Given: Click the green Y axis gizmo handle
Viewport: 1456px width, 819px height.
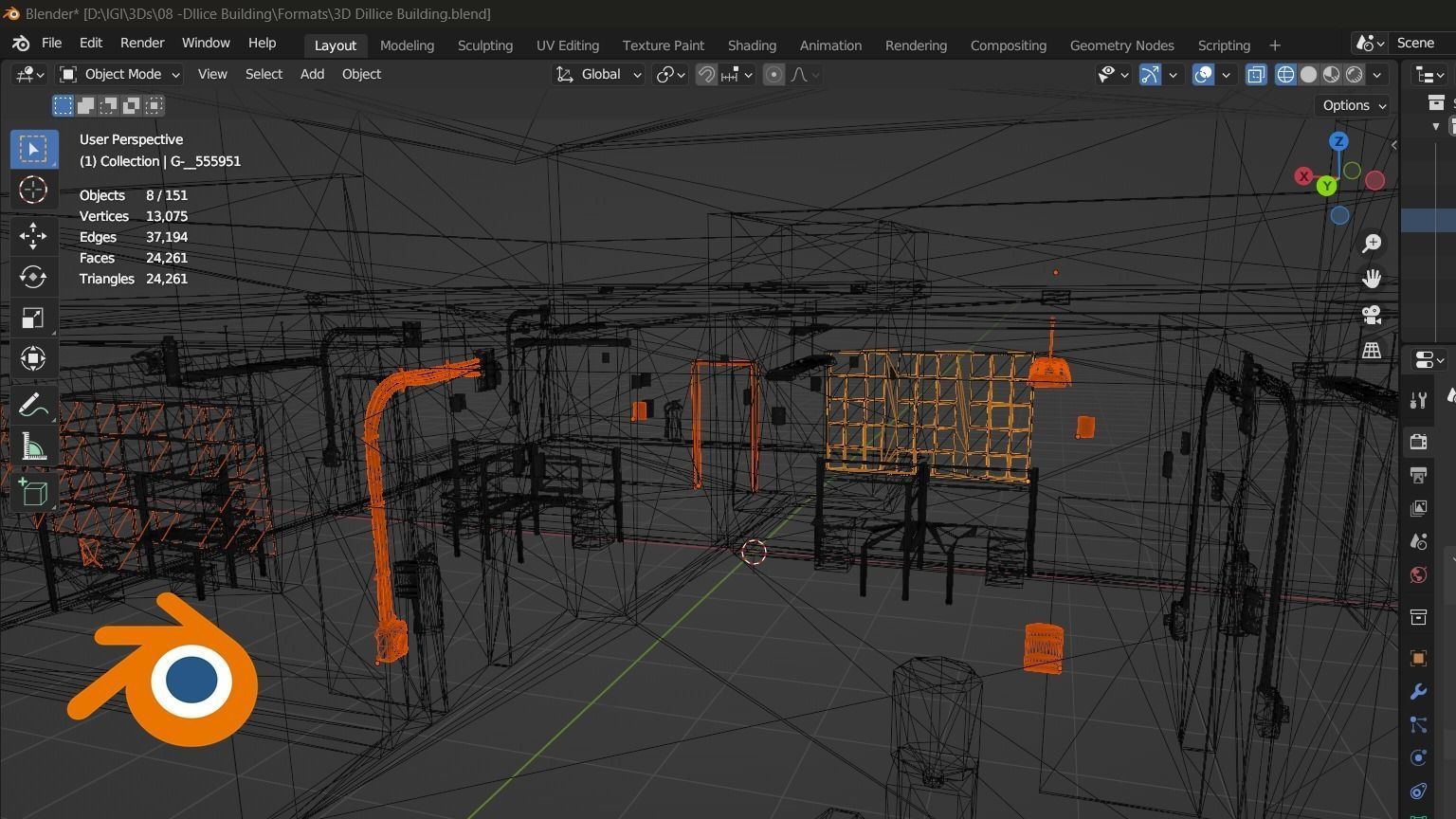Looking at the screenshot, I should coord(1327,186).
